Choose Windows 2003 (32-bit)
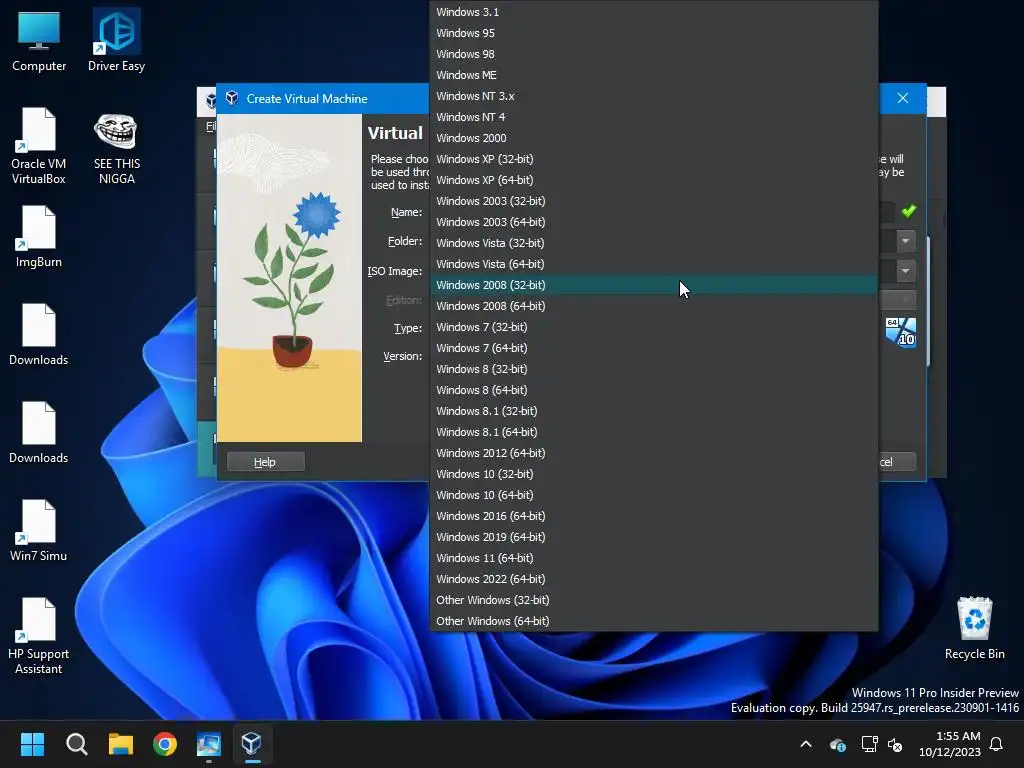 click(654, 201)
